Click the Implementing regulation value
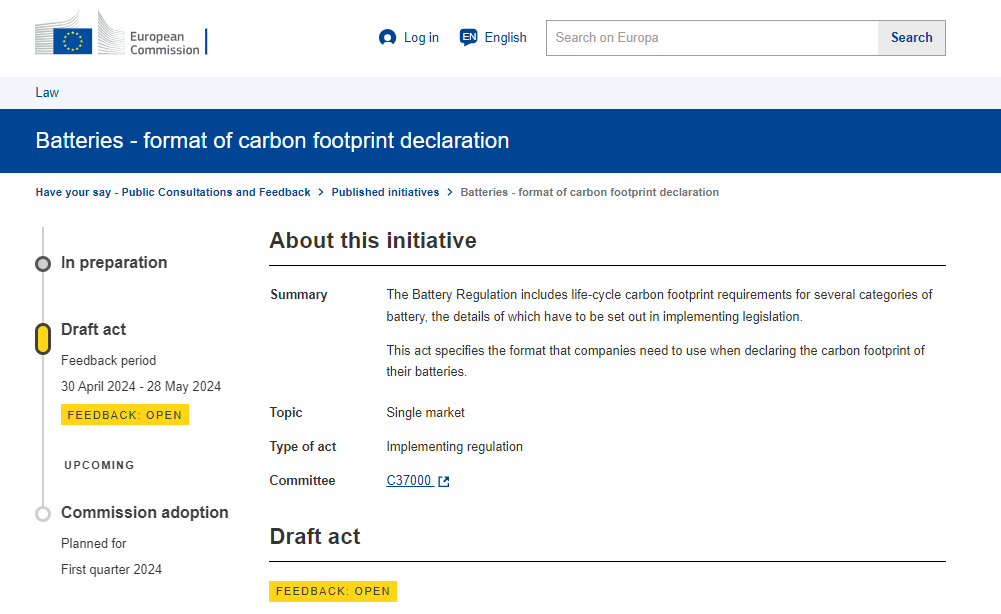This screenshot has width=1001, height=614. [x=455, y=447]
